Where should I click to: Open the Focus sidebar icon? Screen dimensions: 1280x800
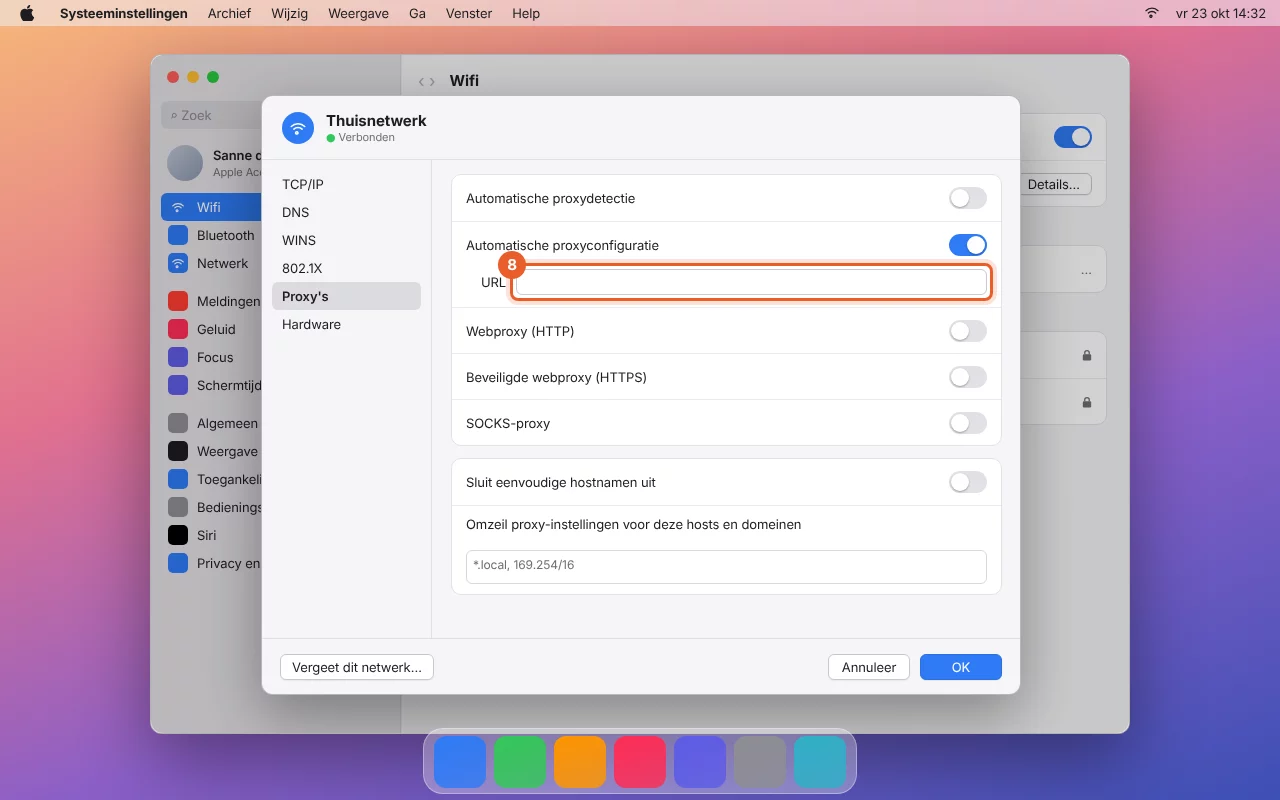point(178,357)
